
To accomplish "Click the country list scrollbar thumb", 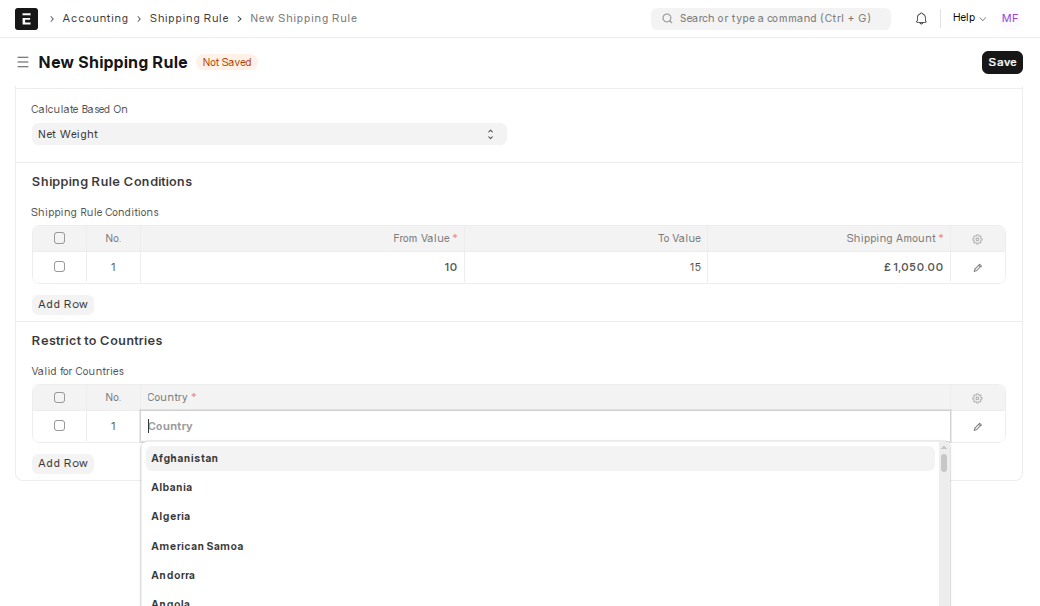I will point(944,462).
